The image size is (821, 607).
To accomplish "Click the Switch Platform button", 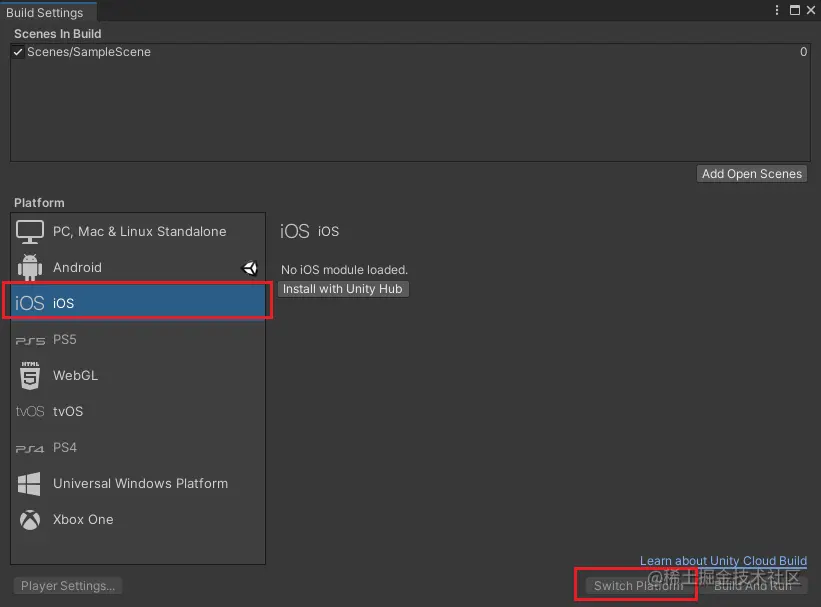I will pos(638,586).
